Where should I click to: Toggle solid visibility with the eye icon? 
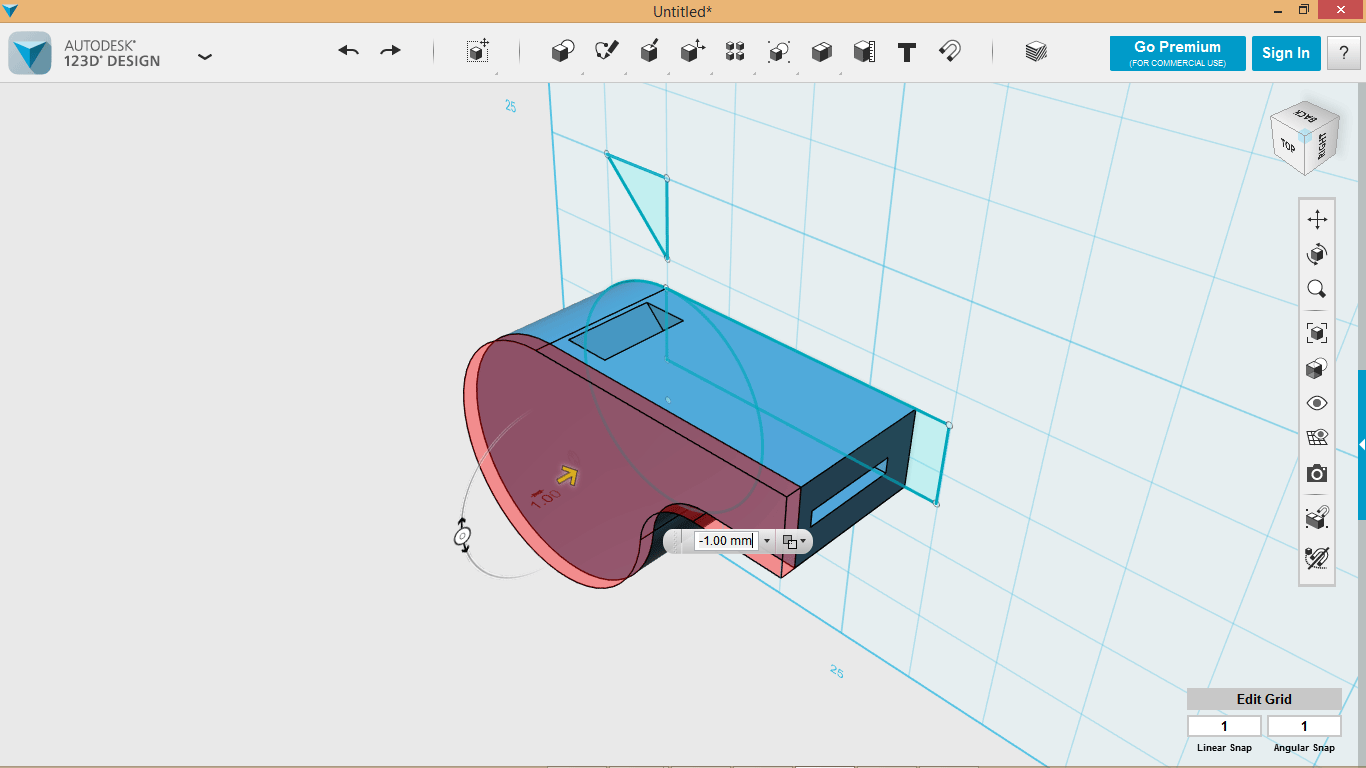coord(1317,403)
